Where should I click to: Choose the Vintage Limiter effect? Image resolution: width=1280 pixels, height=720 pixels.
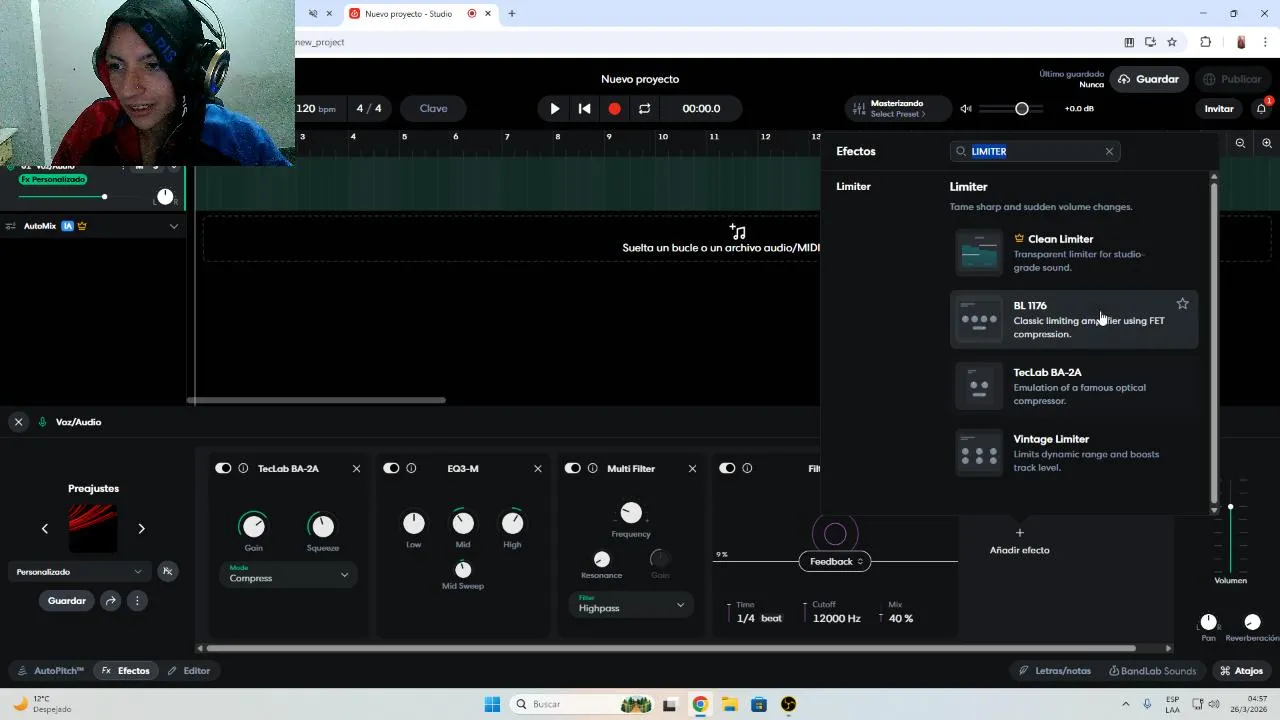1074,452
